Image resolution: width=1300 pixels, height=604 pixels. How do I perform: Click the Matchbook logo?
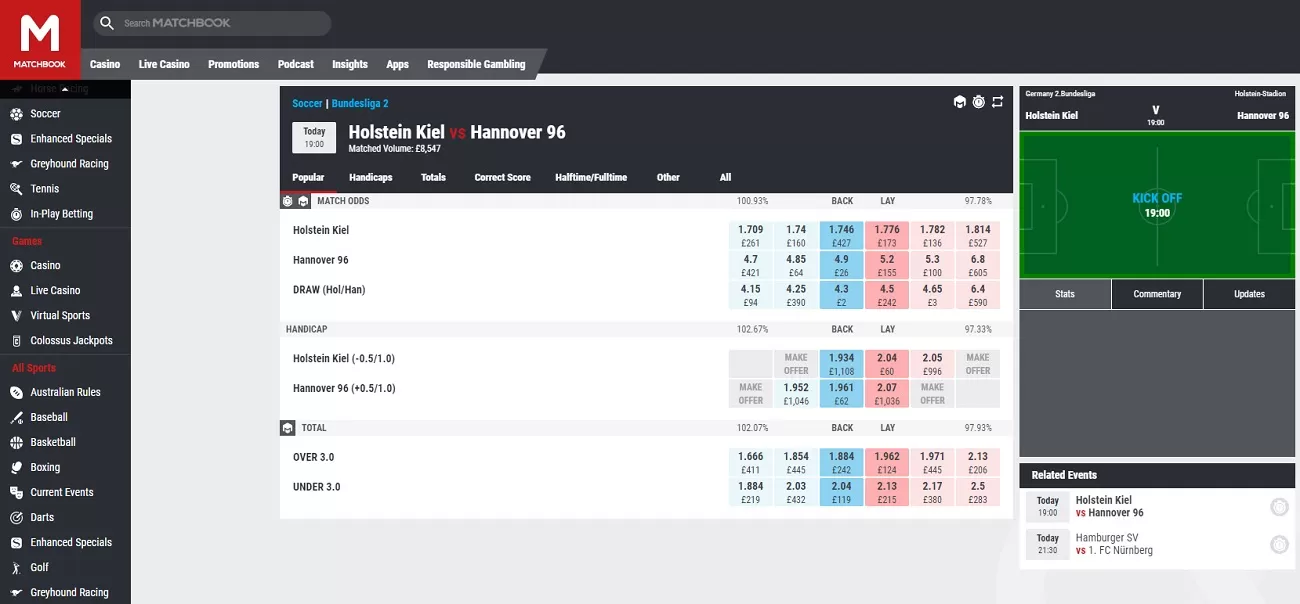[39, 40]
